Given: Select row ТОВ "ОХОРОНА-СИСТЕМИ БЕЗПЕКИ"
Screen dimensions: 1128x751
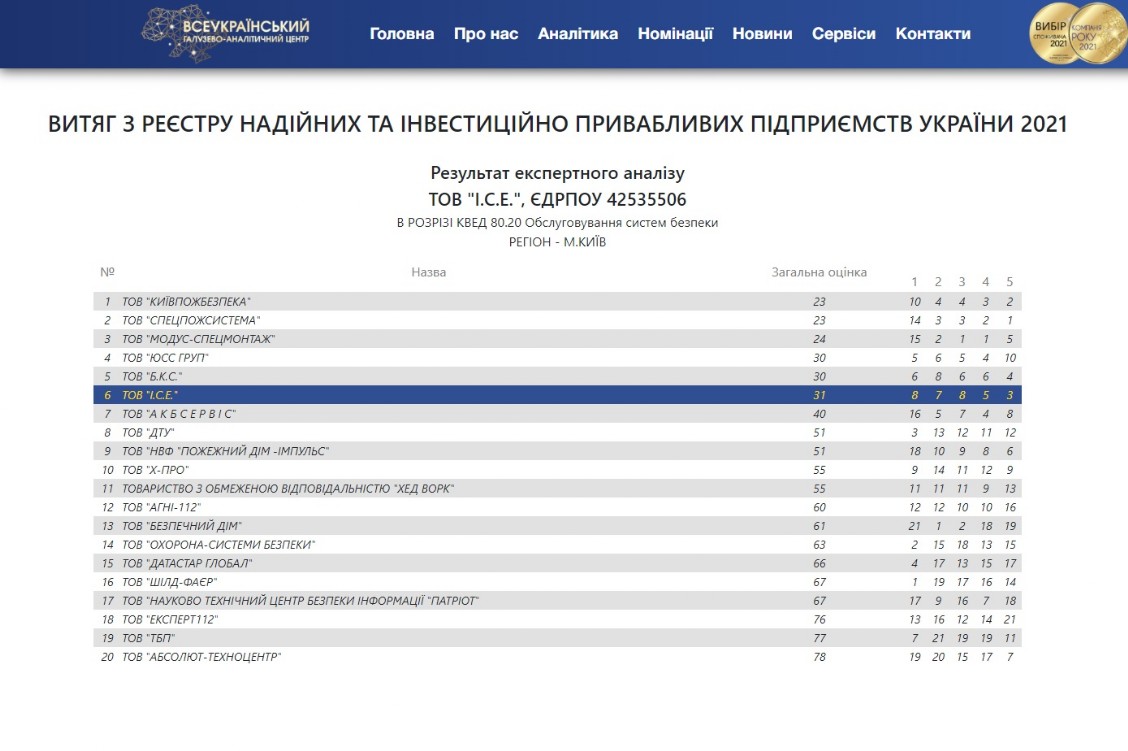Looking at the screenshot, I should point(558,545).
